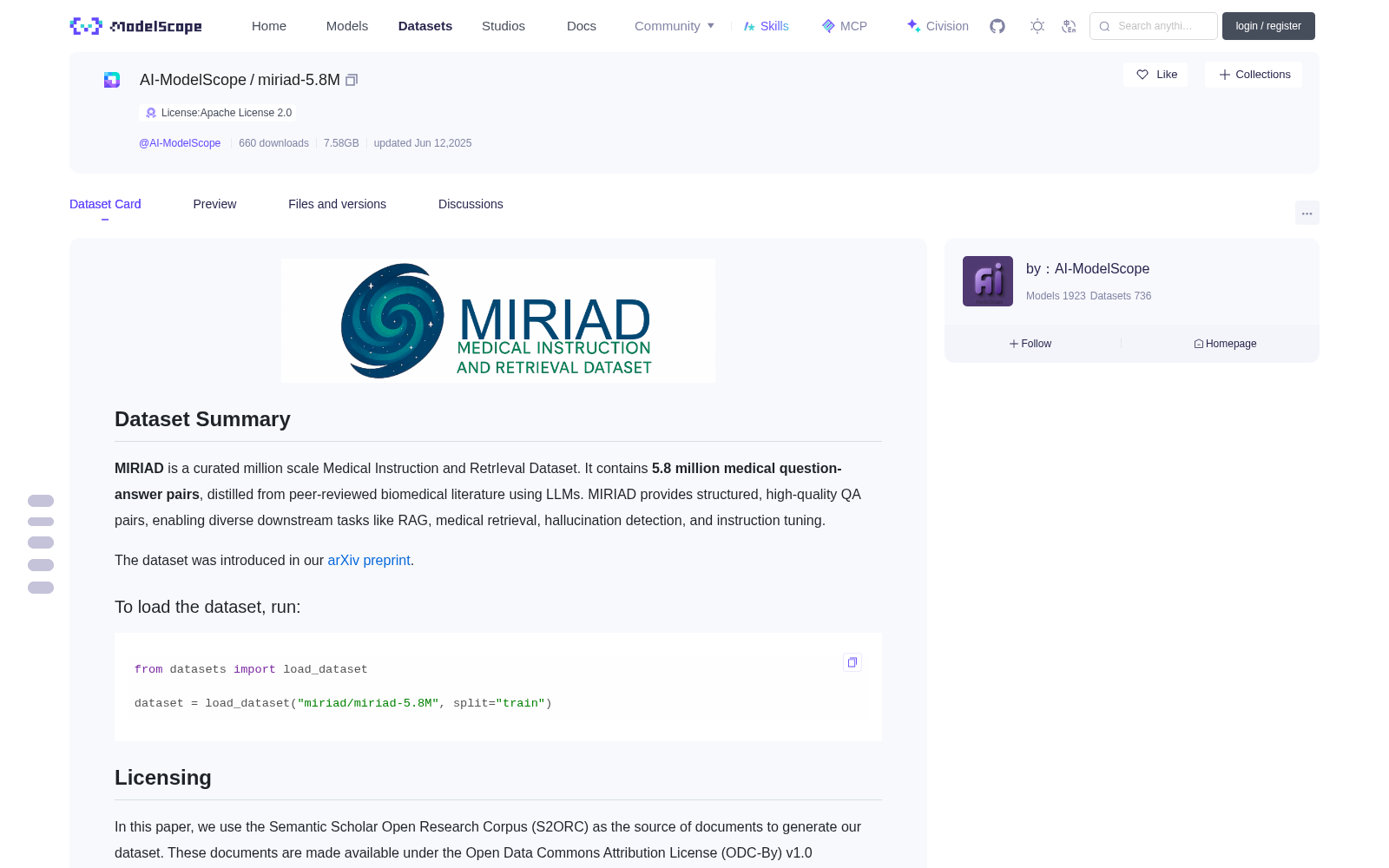Click the ModelScope logo
This screenshot has width=1389, height=868.
pos(136,26)
